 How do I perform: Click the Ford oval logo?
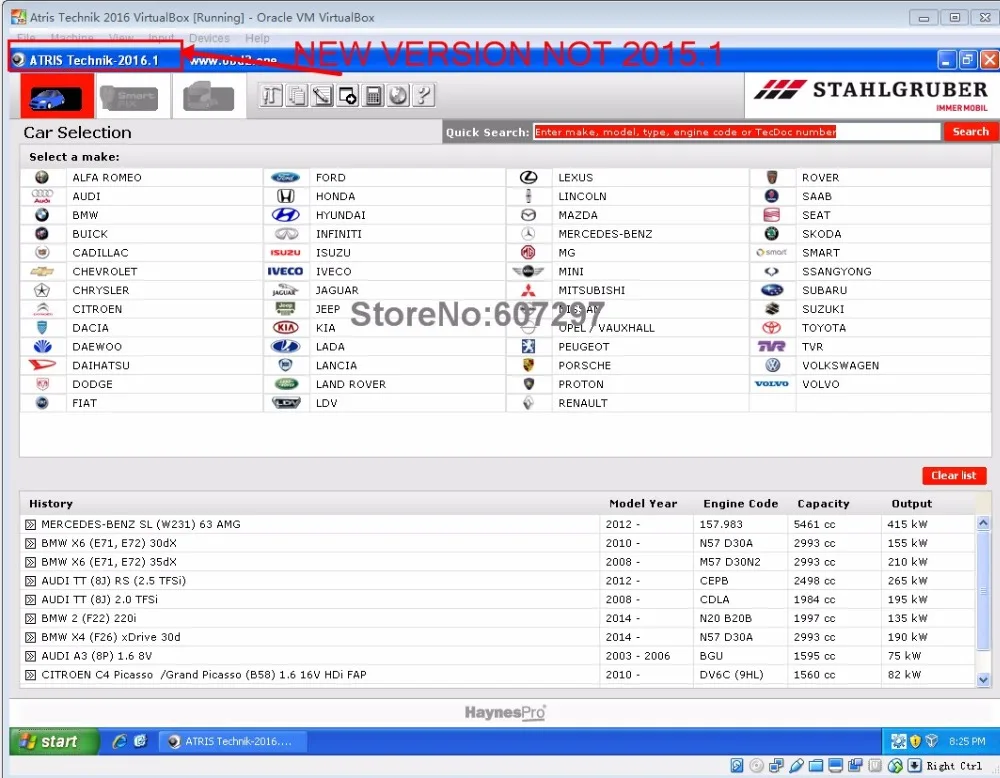click(285, 177)
